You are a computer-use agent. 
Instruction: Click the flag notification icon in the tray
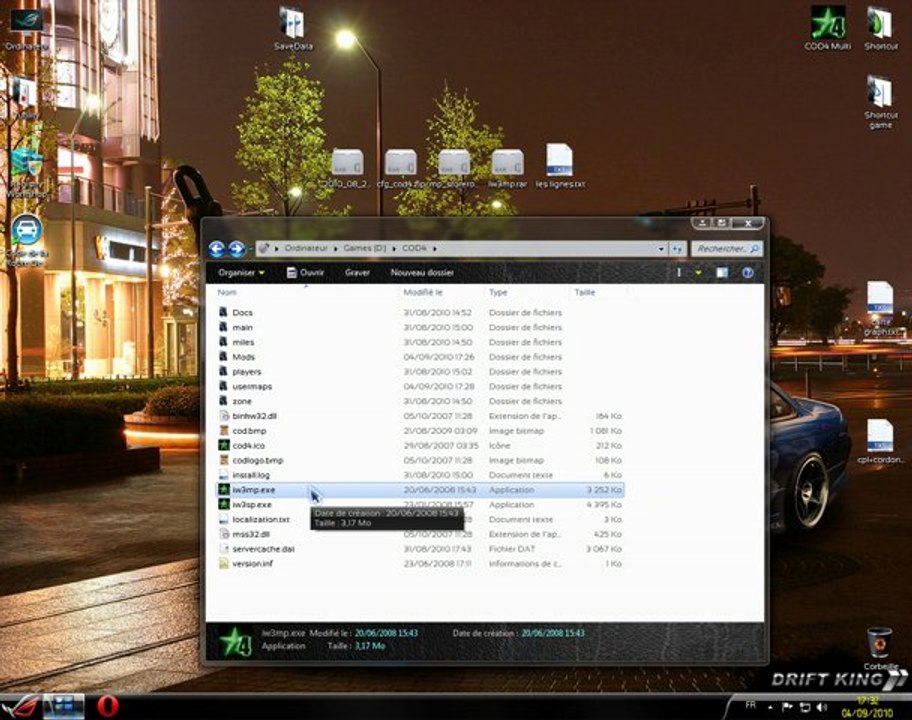787,707
